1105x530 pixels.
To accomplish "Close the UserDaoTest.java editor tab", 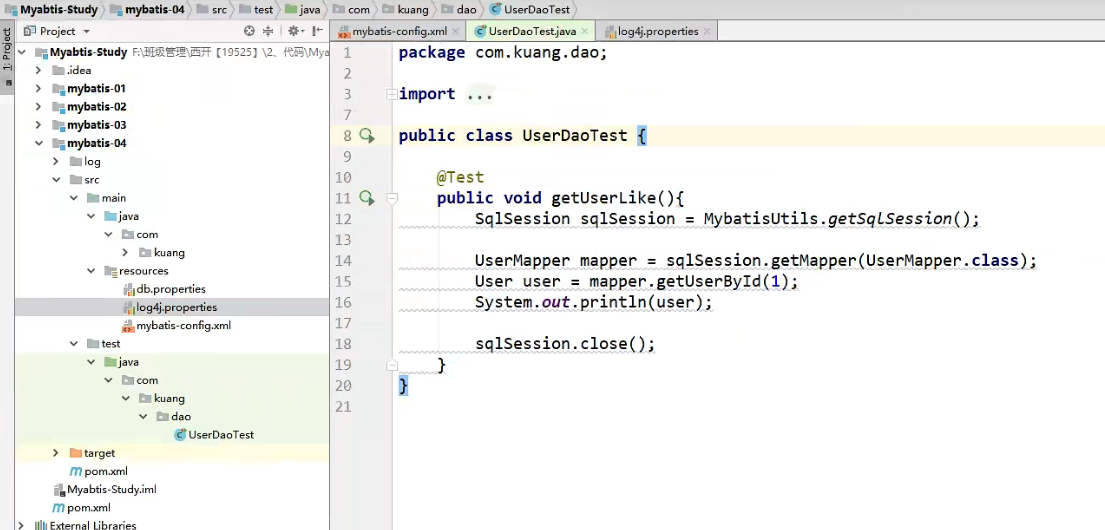I will point(584,31).
